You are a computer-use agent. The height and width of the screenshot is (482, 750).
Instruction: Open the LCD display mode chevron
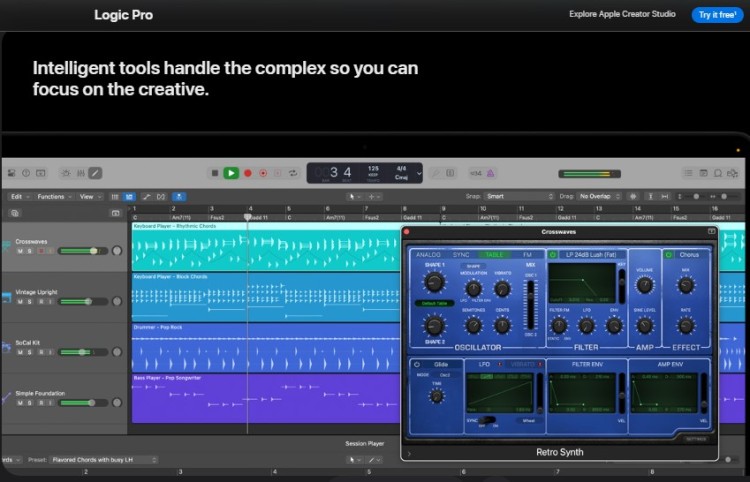[419, 173]
